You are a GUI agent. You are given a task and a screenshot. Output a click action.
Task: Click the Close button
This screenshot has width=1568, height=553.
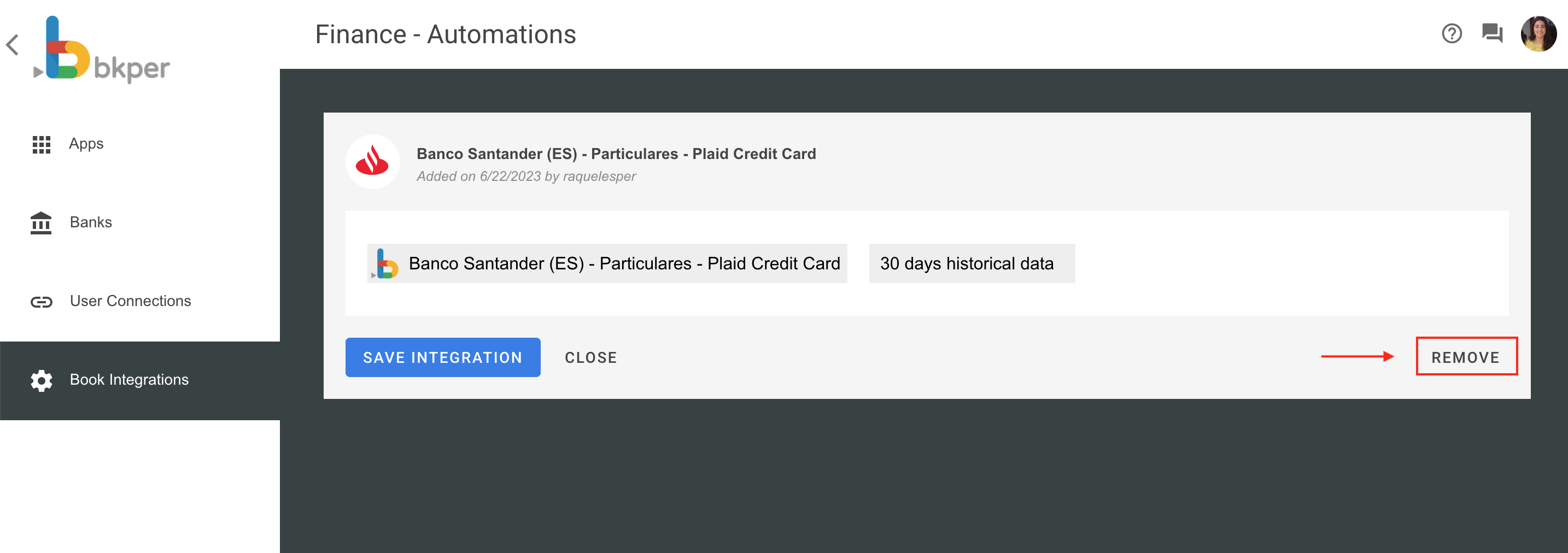590,357
